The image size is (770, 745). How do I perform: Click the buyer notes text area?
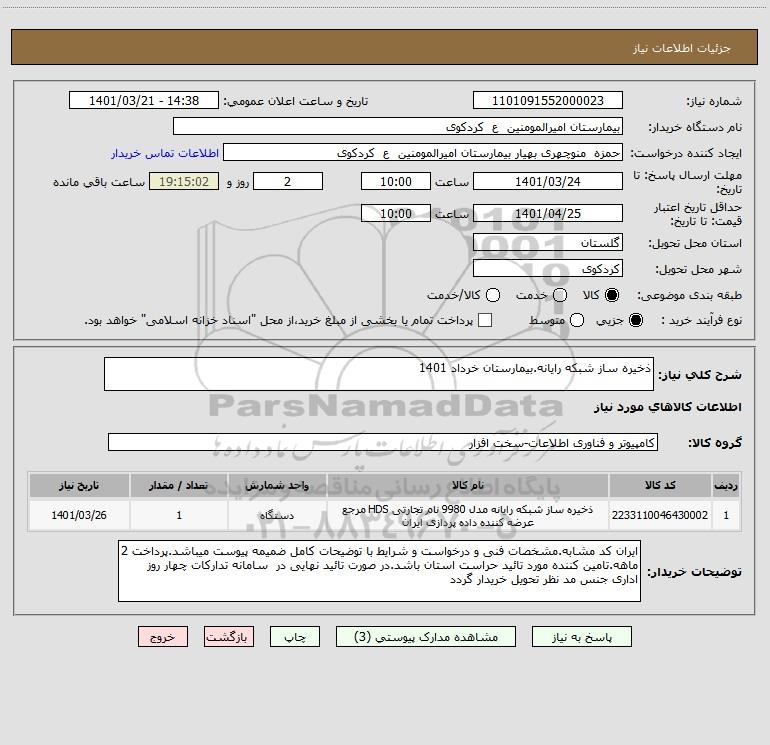[379, 571]
